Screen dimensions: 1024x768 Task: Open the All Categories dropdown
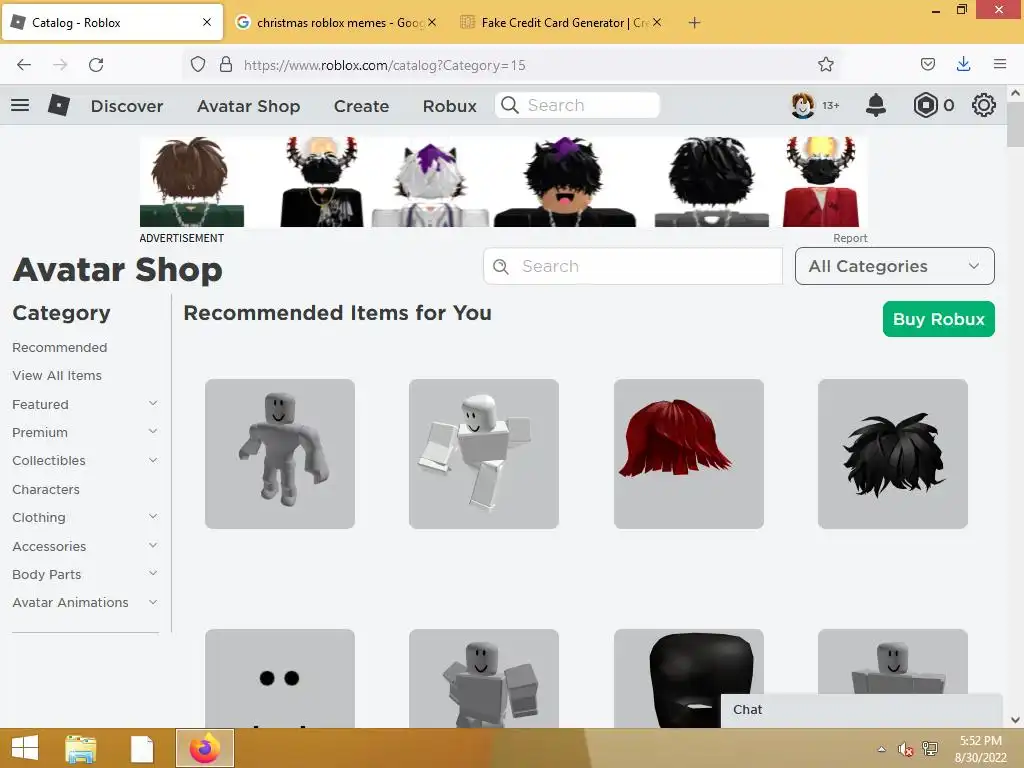895,266
